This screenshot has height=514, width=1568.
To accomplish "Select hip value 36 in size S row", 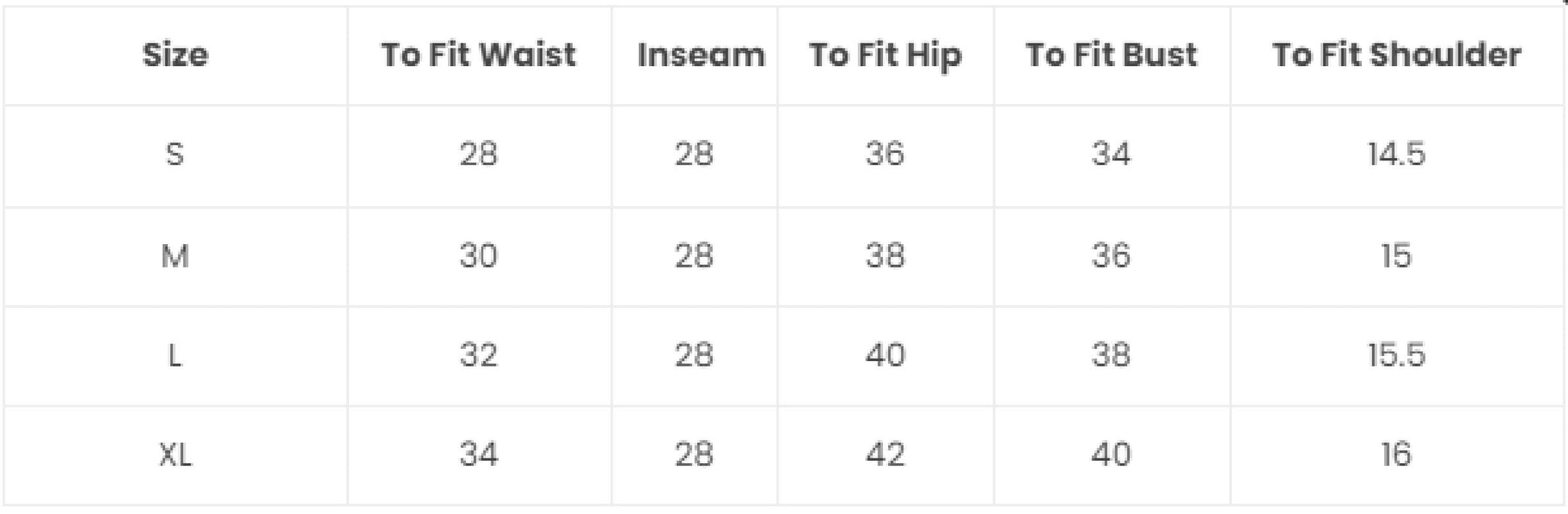I will (x=885, y=153).
